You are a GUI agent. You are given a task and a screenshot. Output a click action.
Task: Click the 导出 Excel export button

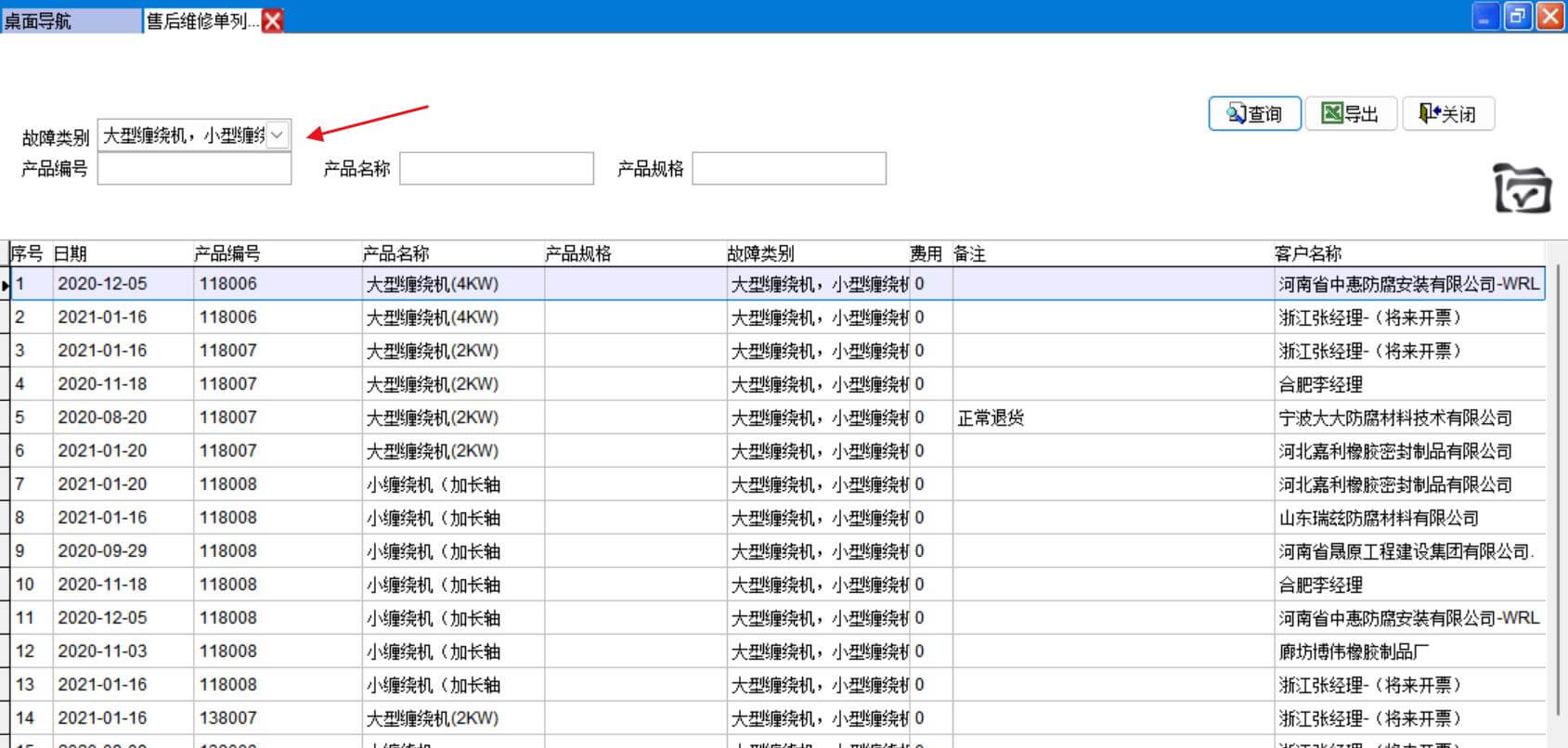tap(1351, 114)
